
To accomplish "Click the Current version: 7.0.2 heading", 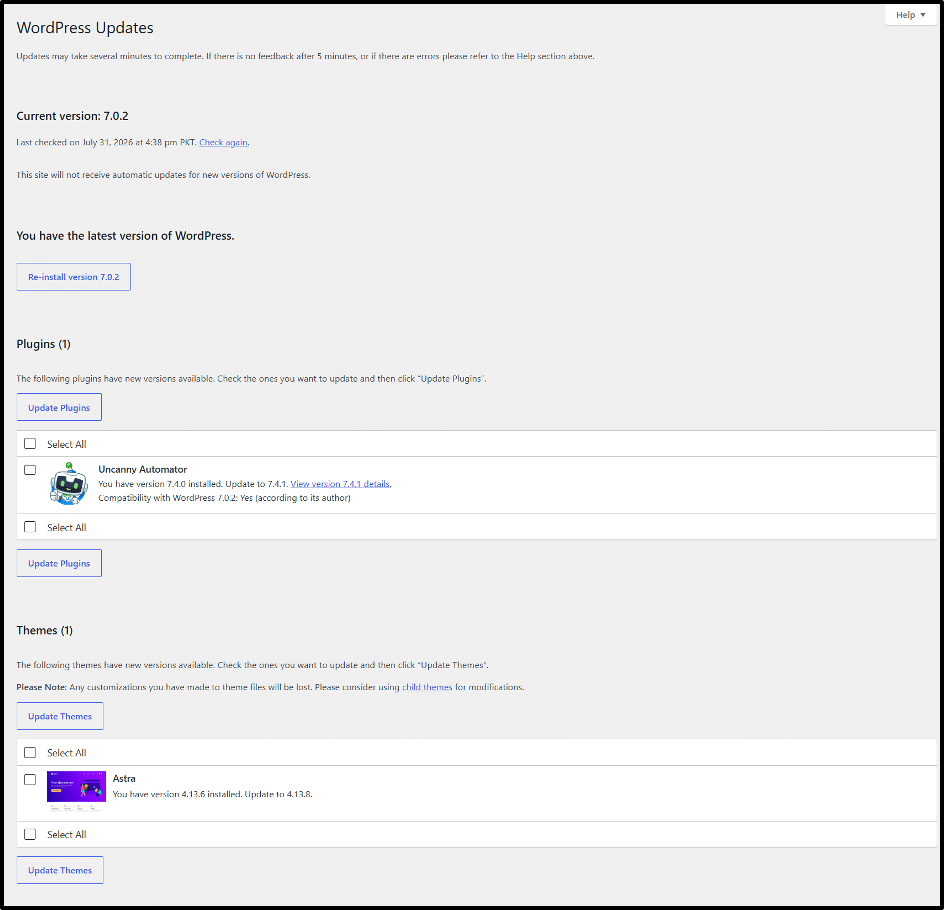I will 72,116.
